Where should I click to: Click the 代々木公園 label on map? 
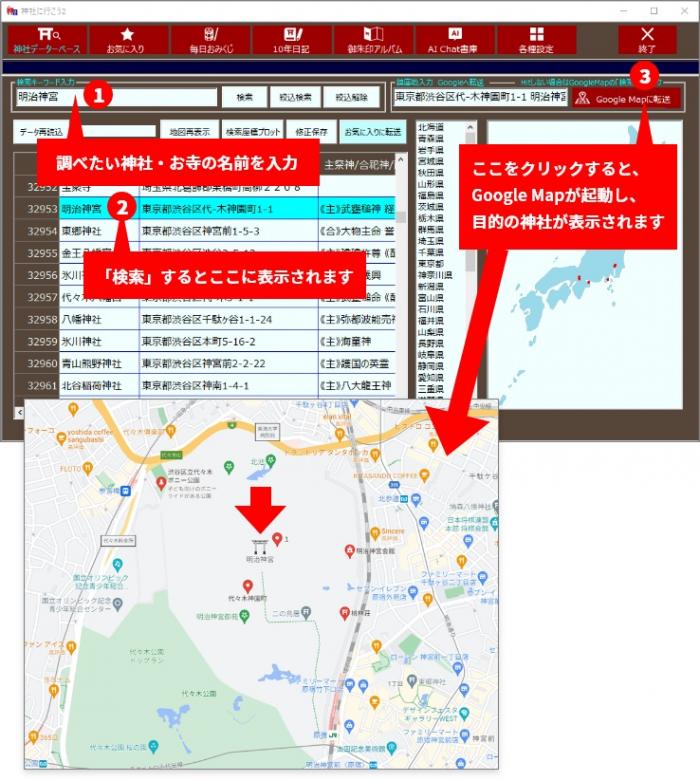pyautogui.click(x=199, y=693)
